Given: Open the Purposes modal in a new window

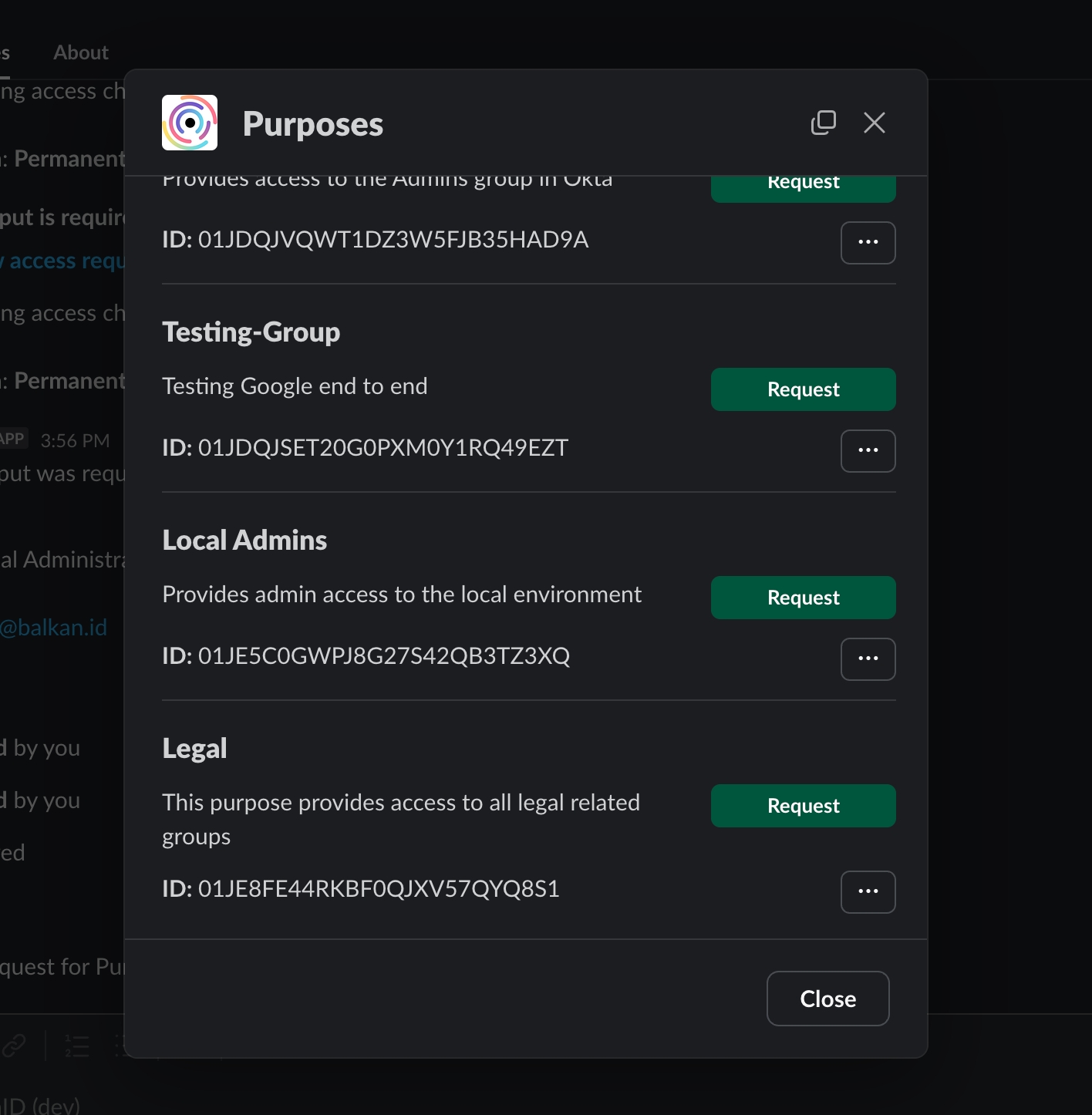Looking at the screenshot, I should coord(823,123).
